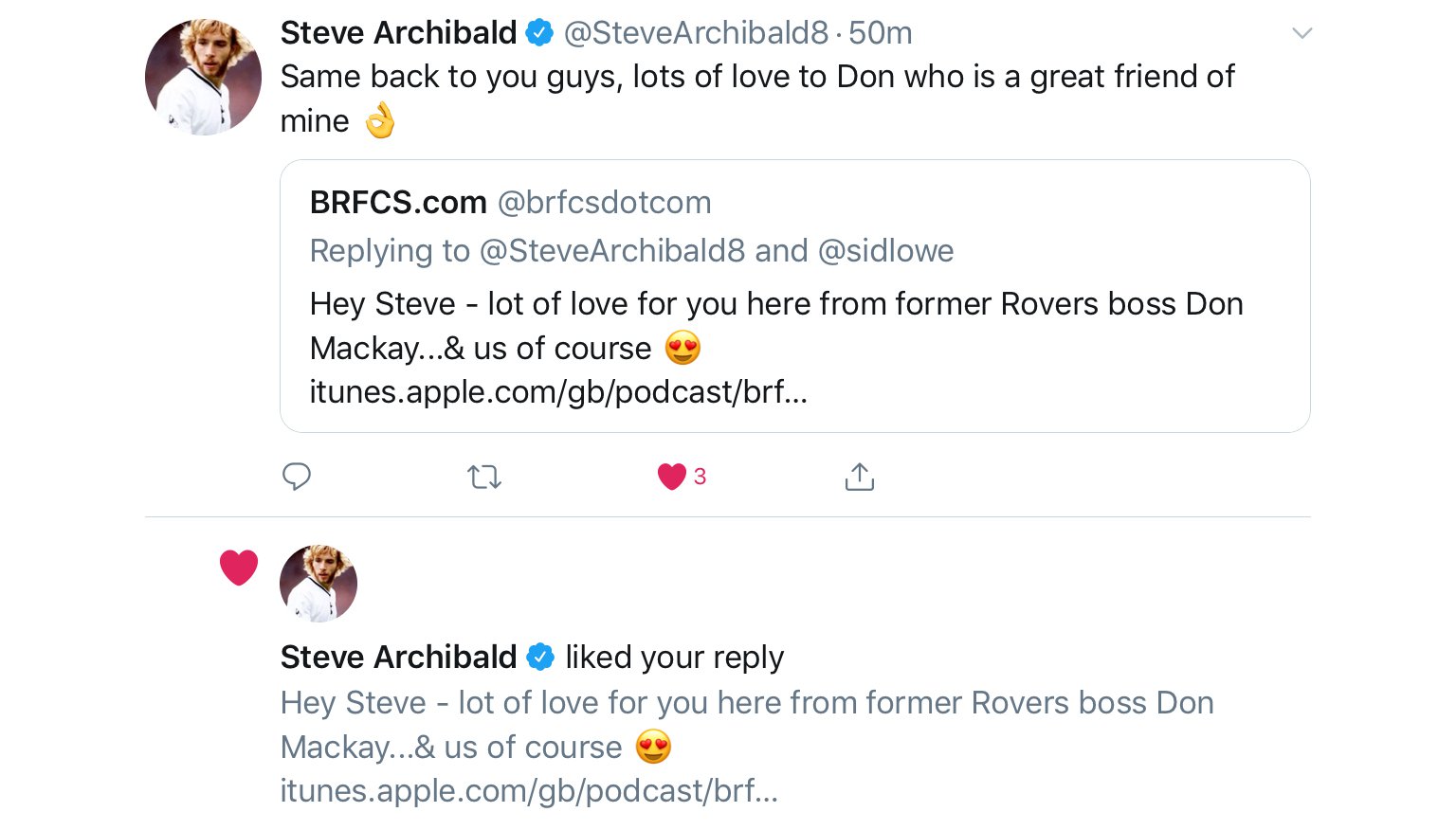Click the pink heart notification icon
1456x830 pixels.
click(239, 568)
